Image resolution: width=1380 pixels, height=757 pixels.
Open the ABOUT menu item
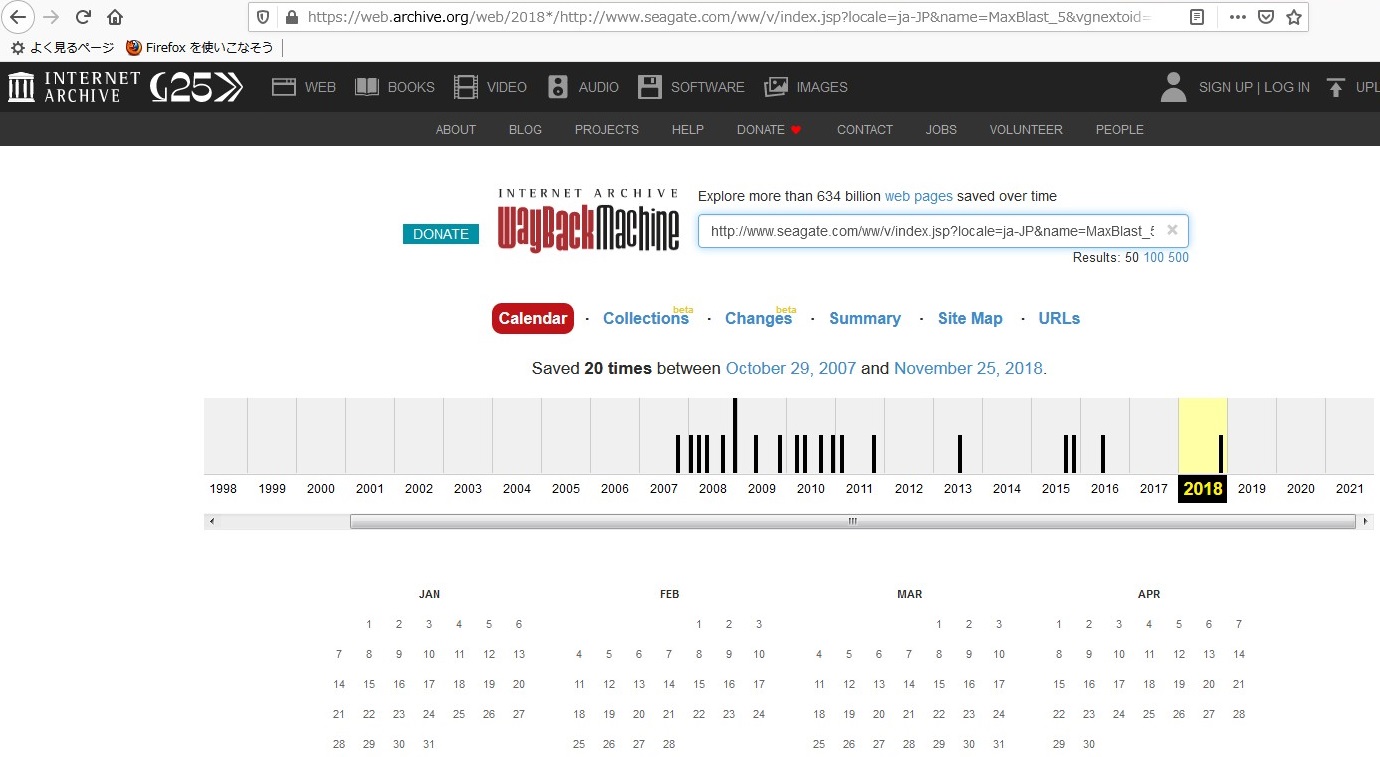point(455,129)
